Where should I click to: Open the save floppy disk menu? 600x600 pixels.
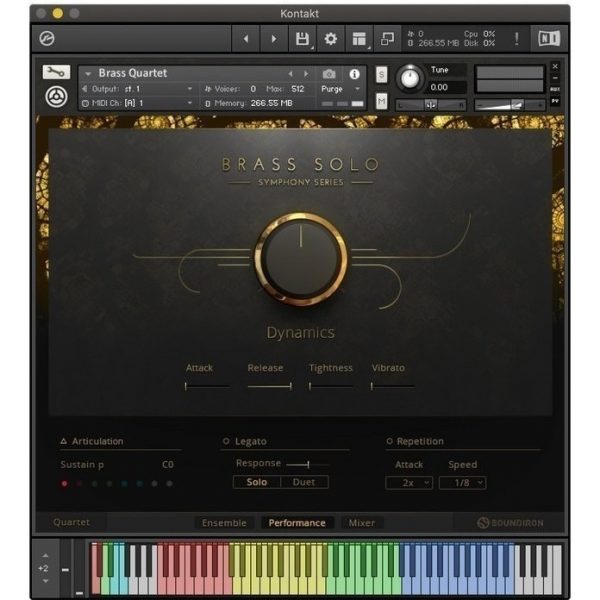[302, 38]
